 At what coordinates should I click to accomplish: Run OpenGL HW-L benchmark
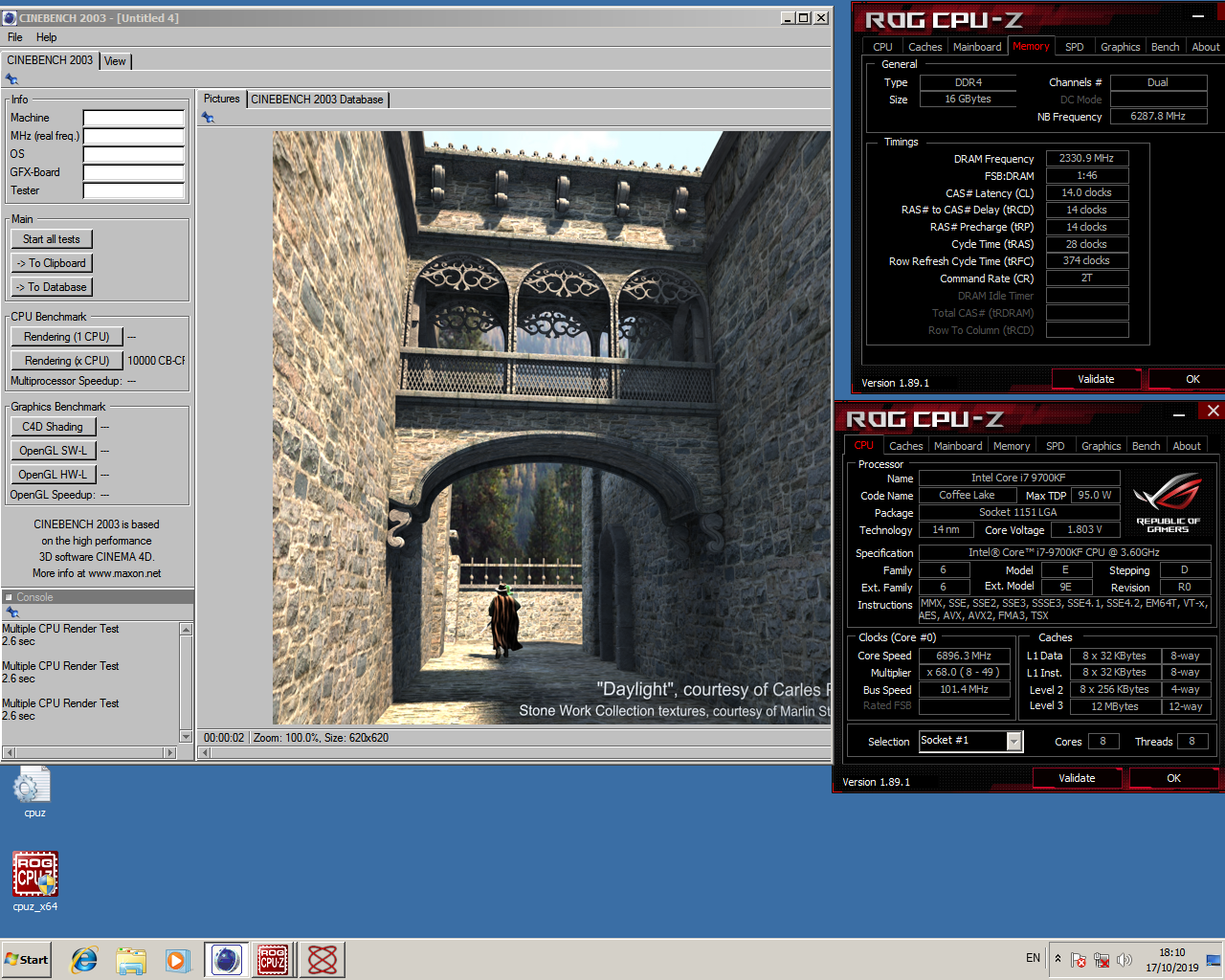(53, 475)
